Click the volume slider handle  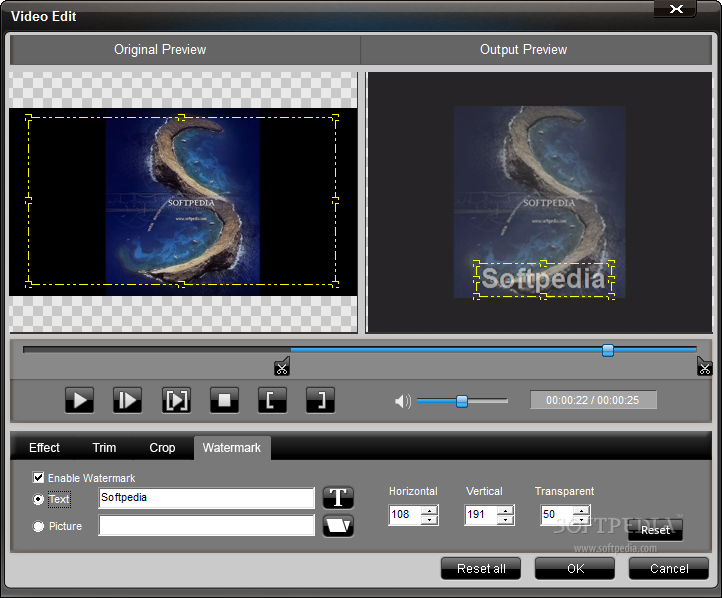click(x=462, y=401)
